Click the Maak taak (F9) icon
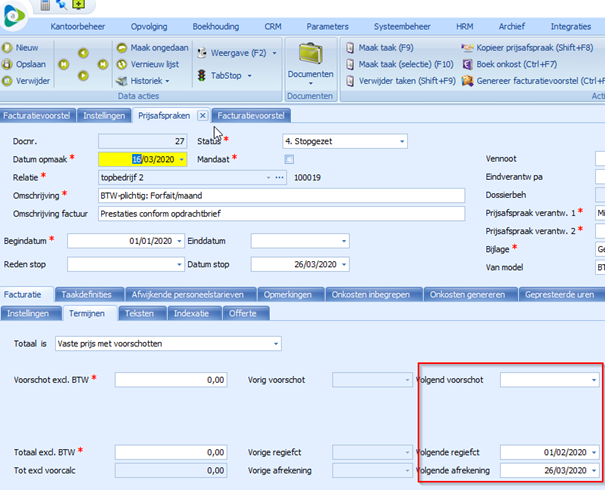Screen dimensions: 605x490 [350, 47]
